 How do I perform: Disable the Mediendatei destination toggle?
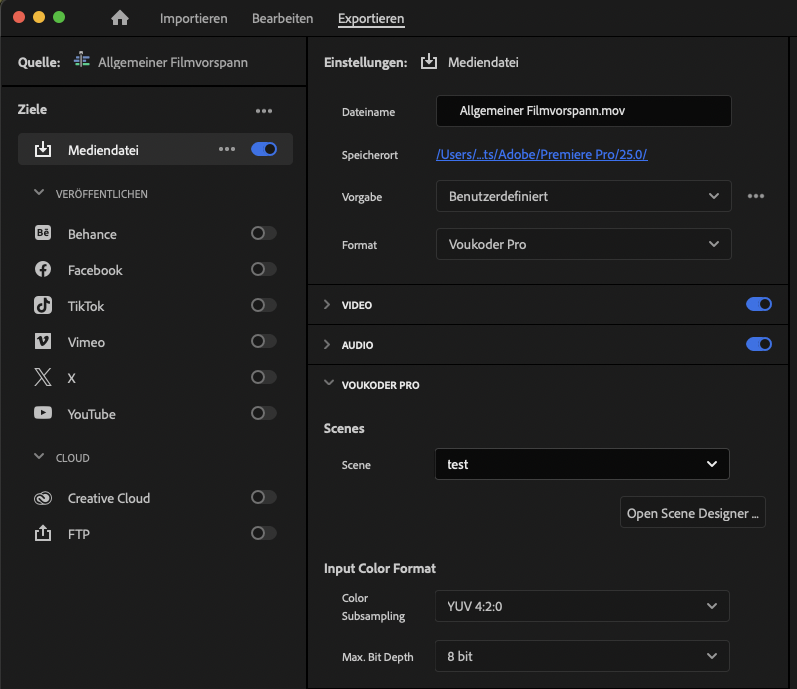264,149
